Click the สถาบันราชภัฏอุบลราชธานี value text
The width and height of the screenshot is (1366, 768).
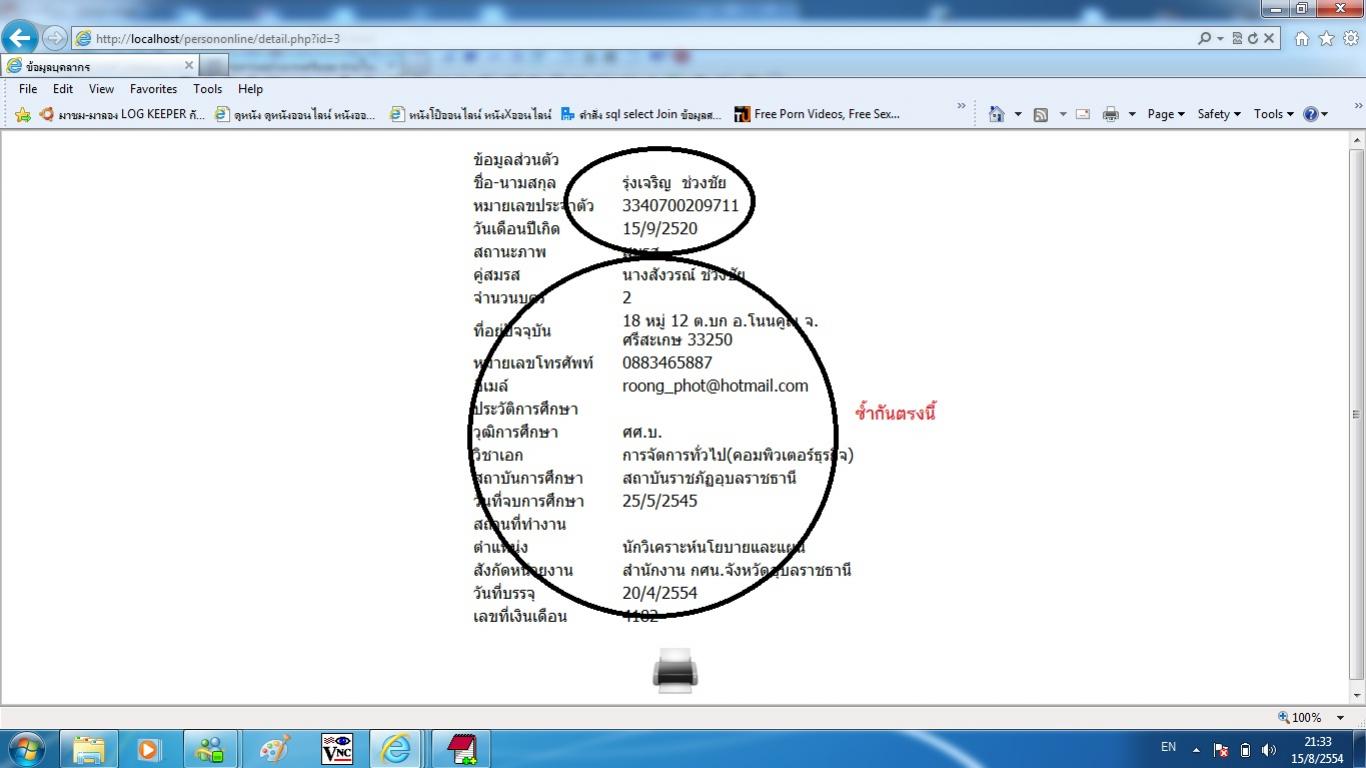[x=709, y=478]
